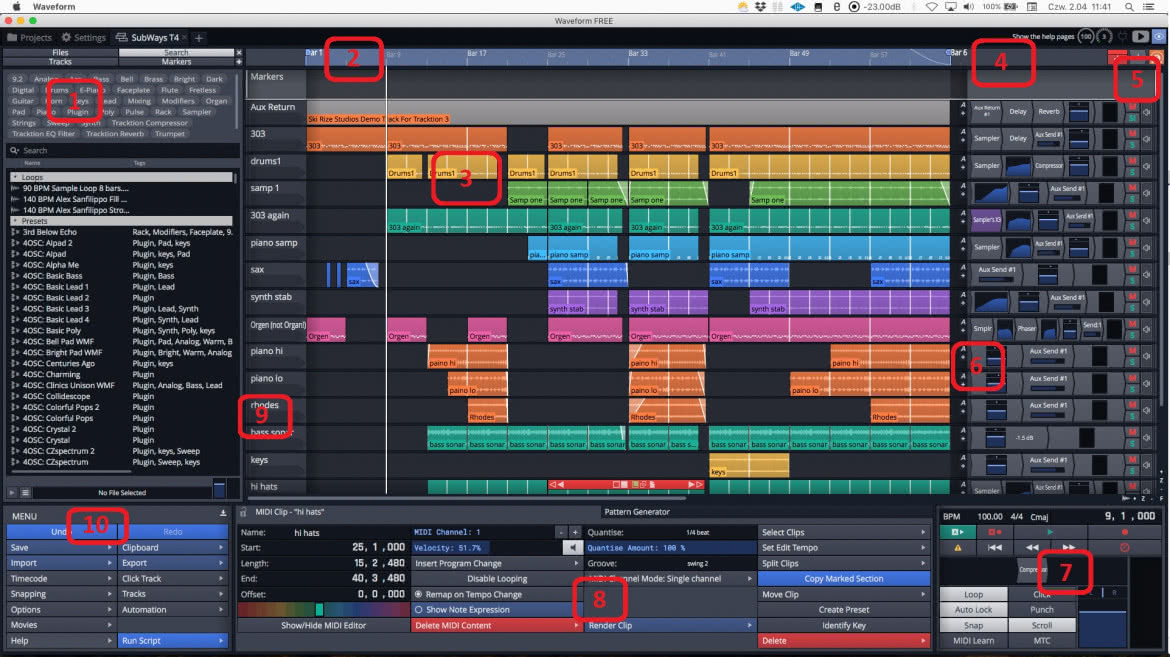The width and height of the screenshot is (1170, 657).
Task: Mute the drums1 track
Action: point(1133,161)
